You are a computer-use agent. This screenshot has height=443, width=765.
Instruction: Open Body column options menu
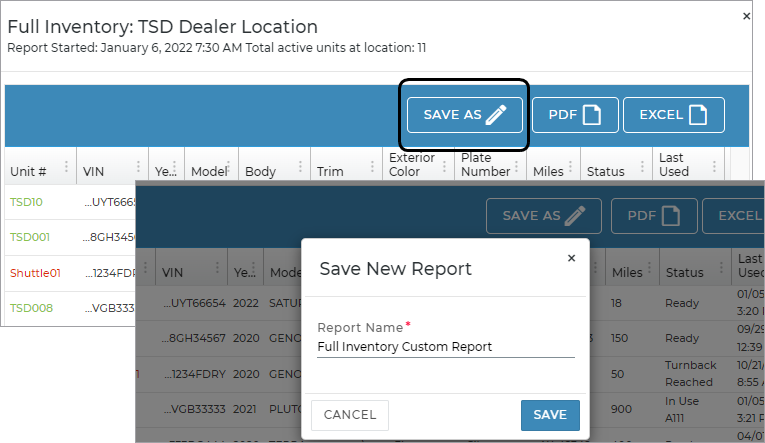[x=301, y=168]
